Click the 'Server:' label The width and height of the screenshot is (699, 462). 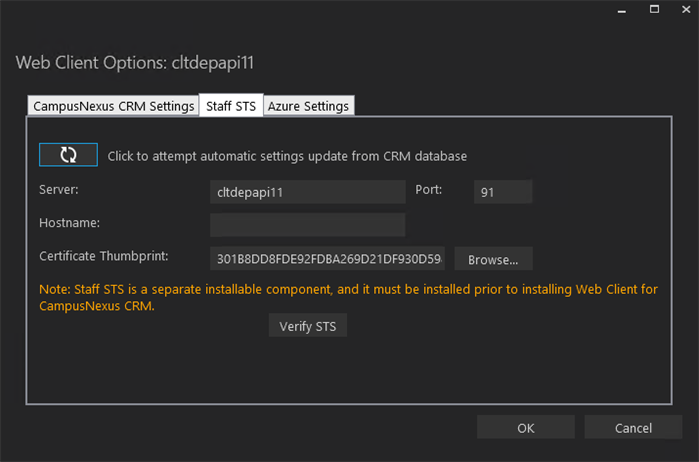click(59, 190)
